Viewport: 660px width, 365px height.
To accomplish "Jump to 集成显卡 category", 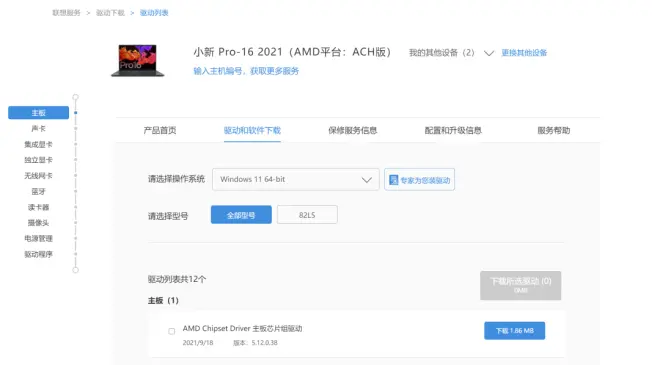I will [38, 144].
